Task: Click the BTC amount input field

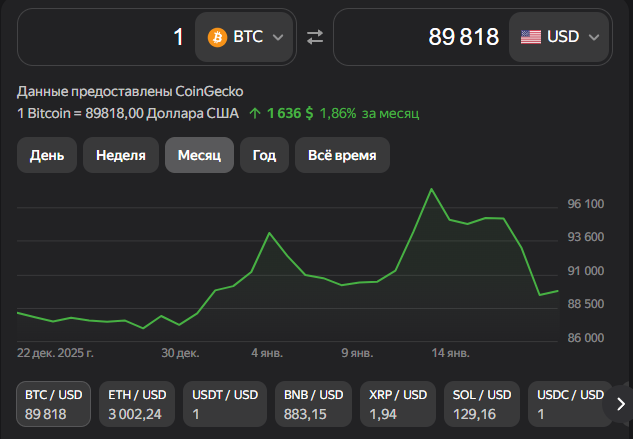Action: click(105, 37)
